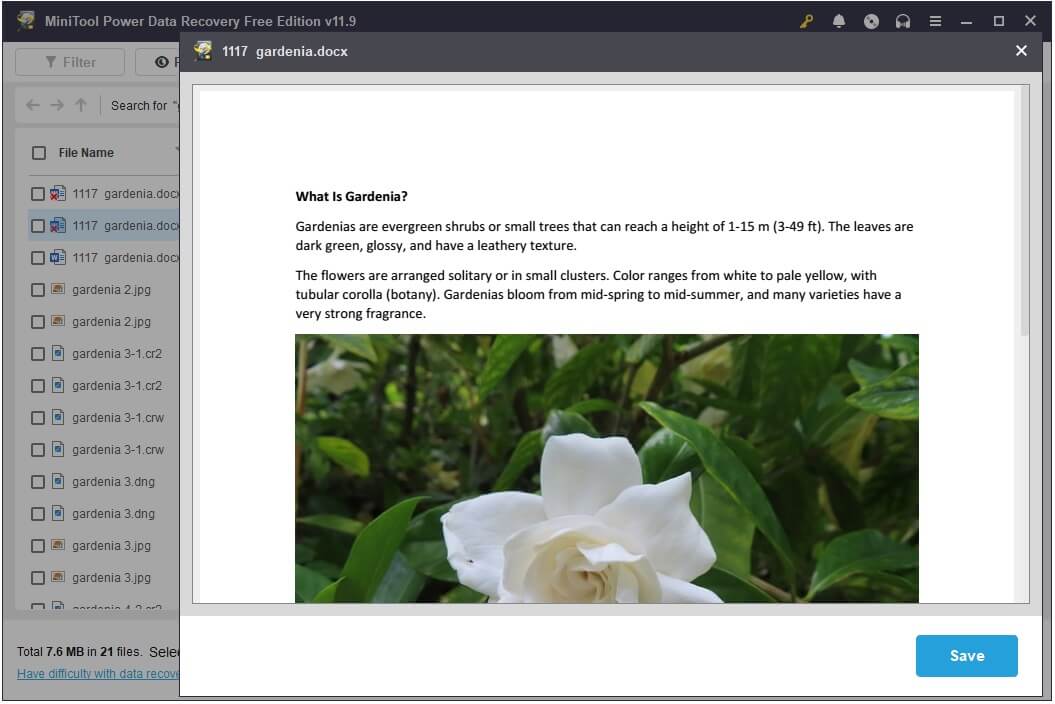Click file icon of first gardenia 3-1.cr2
Image resolution: width=1055 pixels, height=704 pixels.
58,353
